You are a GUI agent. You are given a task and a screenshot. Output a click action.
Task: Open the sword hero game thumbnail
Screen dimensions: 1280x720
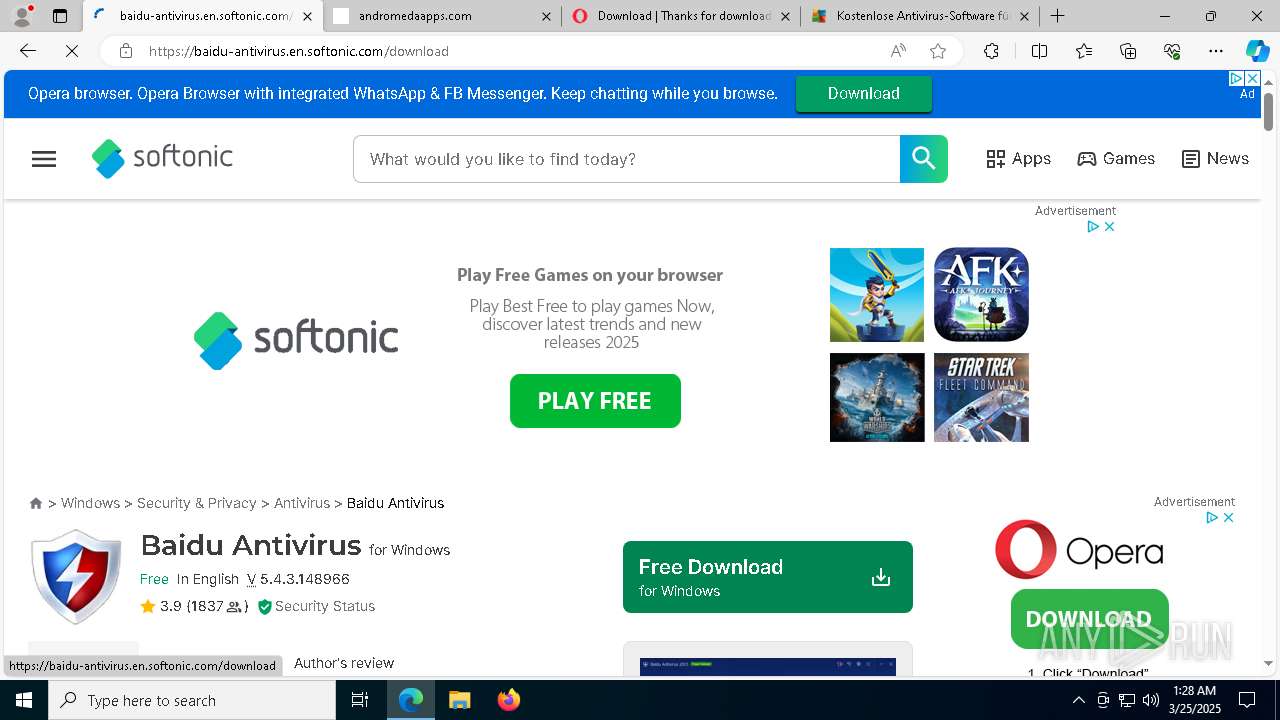click(877, 295)
